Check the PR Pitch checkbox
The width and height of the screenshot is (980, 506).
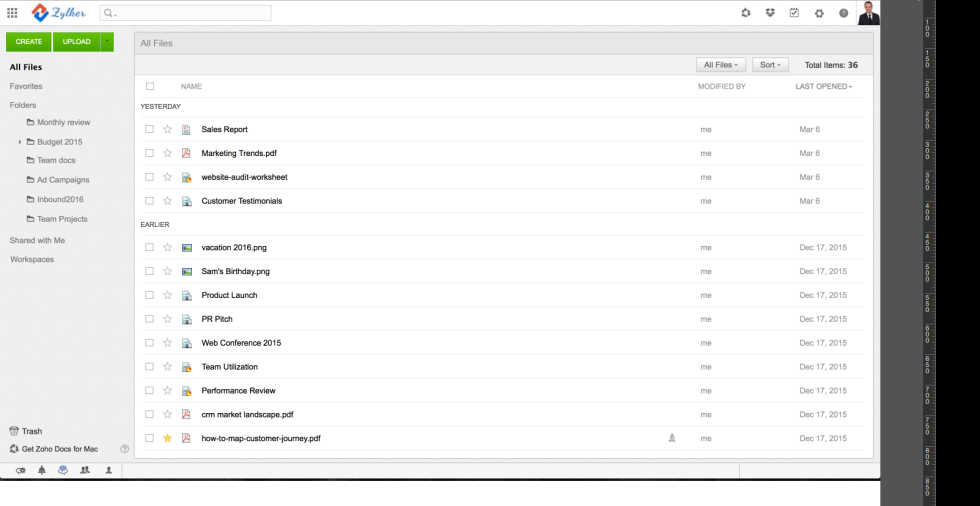(149, 319)
